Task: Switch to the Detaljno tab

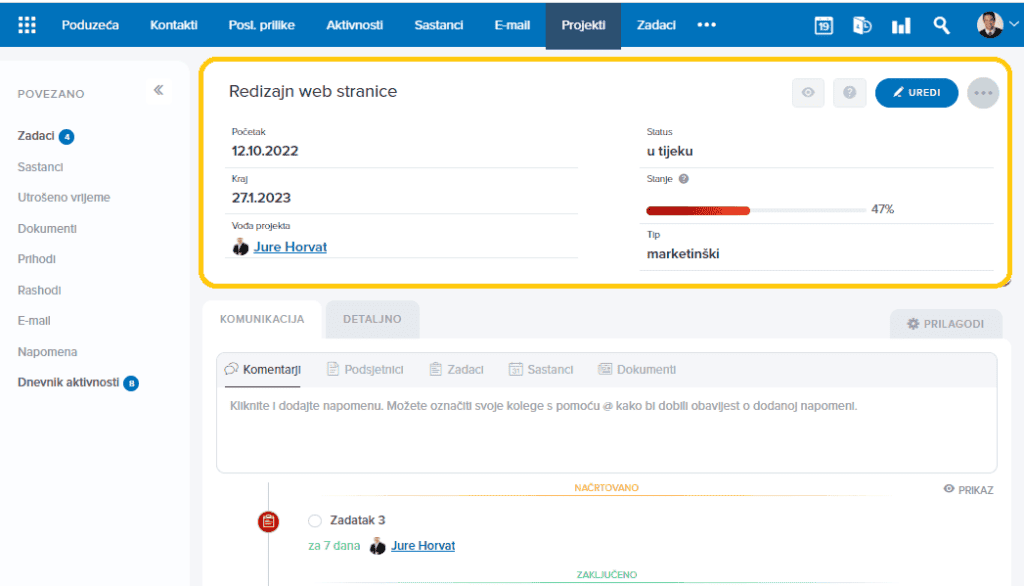Action: coord(372,319)
